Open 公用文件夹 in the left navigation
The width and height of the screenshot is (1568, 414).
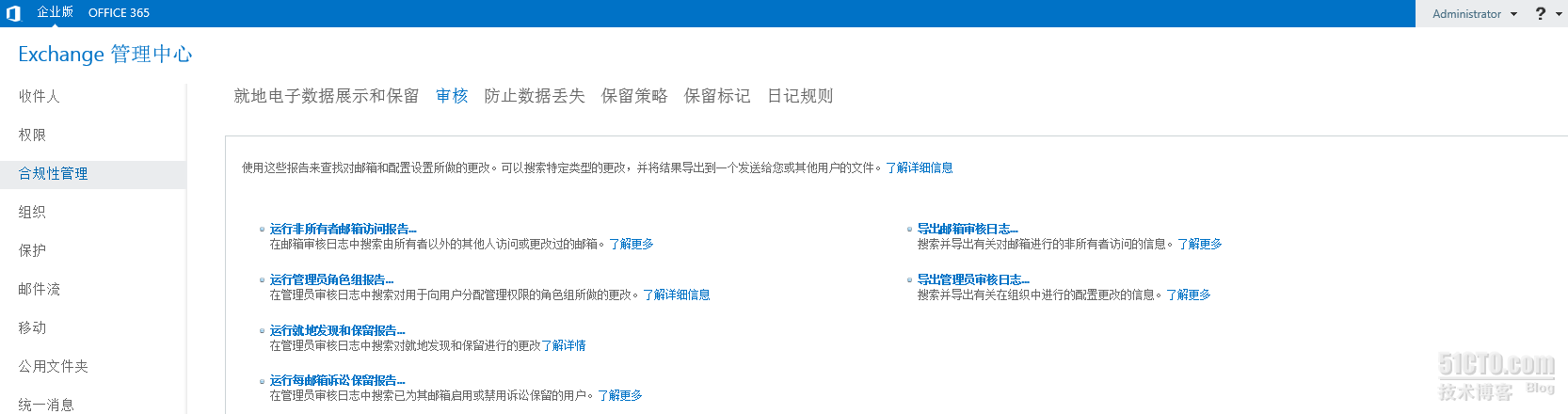[53, 366]
